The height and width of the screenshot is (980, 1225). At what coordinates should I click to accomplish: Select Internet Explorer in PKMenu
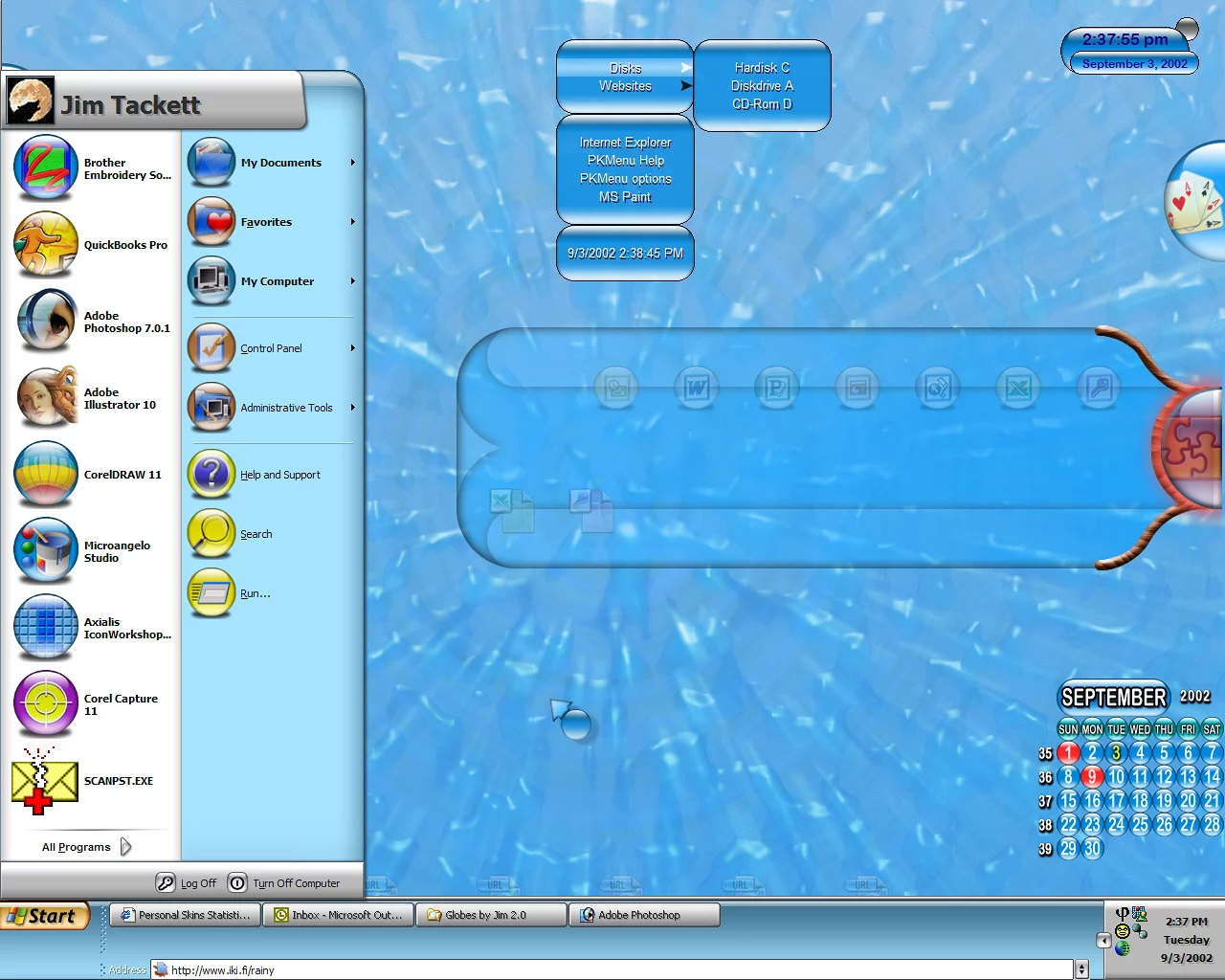click(625, 143)
